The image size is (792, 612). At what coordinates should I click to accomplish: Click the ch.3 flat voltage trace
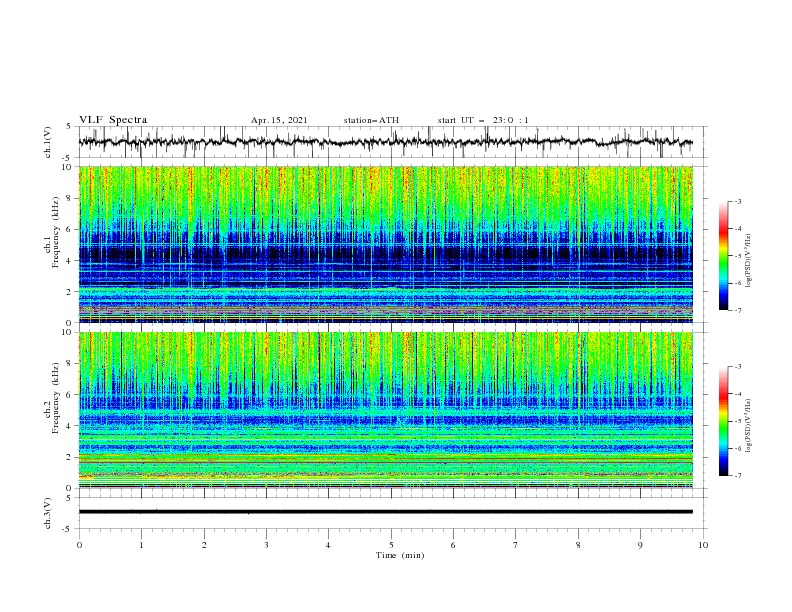(x=386, y=512)
